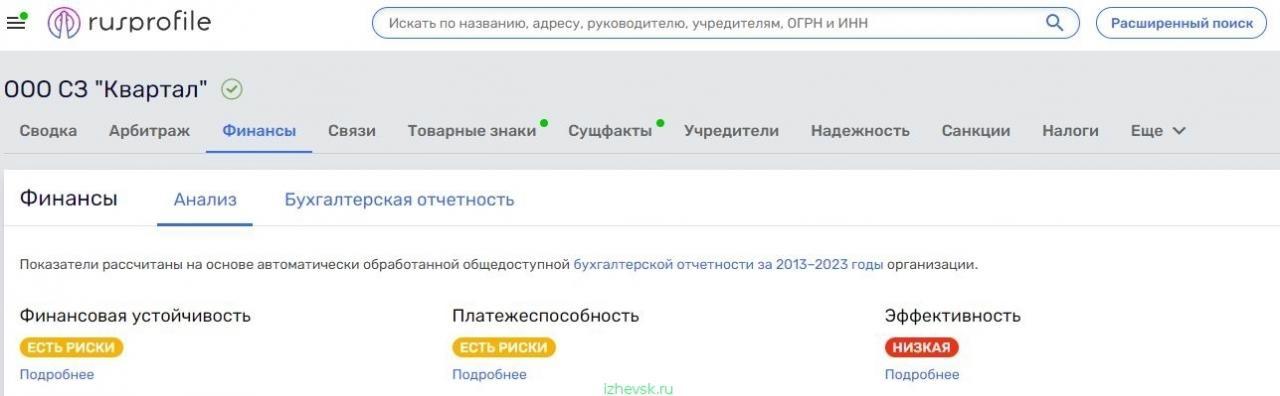Click Подробнее under Эффективность

(x=922, y=375)
